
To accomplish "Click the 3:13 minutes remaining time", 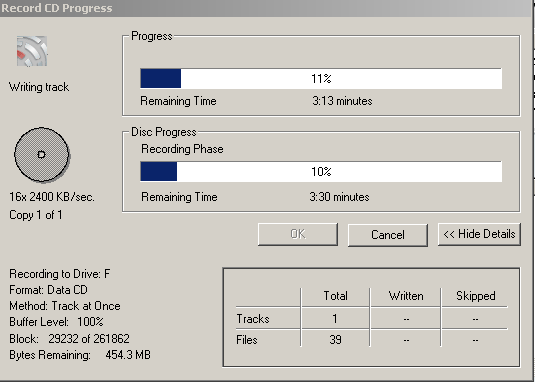I will [342, 101].
